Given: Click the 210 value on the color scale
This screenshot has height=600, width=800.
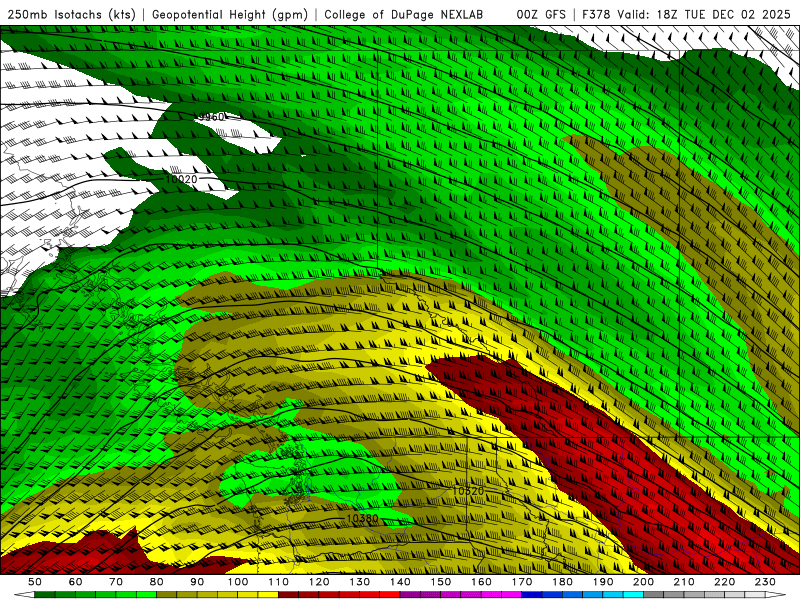Looking at the screenshot, I should pos(685,582).
